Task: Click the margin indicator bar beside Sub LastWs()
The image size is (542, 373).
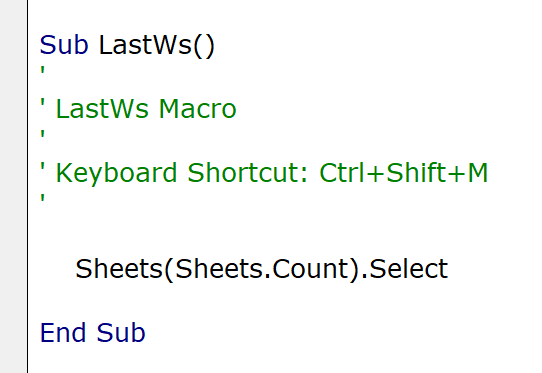Action: point(13,45)
